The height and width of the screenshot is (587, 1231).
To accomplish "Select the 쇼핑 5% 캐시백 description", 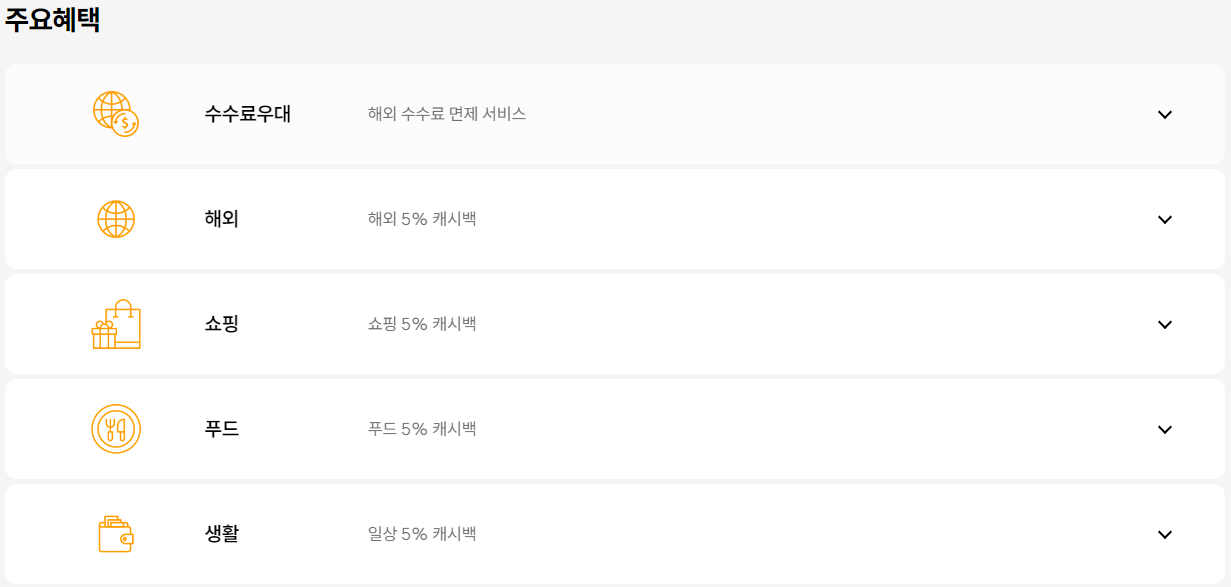I will [x=424, y=323].
